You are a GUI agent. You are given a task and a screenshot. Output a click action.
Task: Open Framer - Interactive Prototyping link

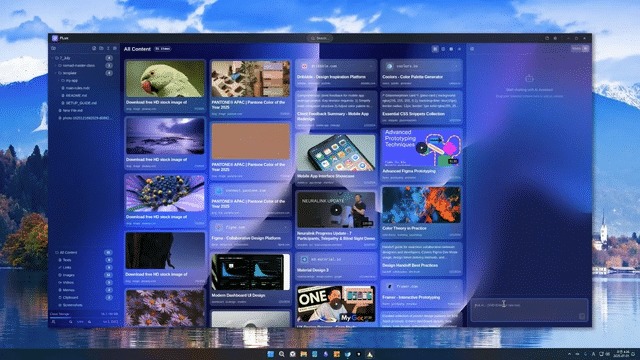(421, 294)
